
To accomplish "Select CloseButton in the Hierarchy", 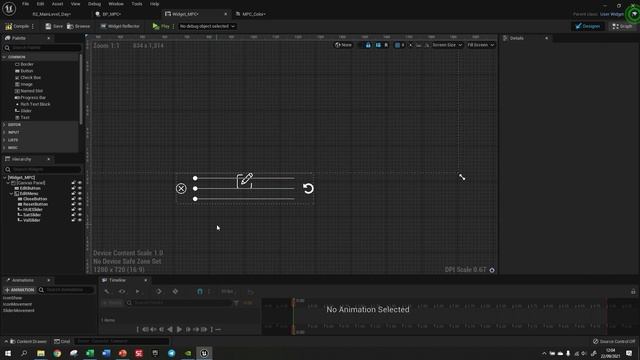I will (x=35, y=199).
